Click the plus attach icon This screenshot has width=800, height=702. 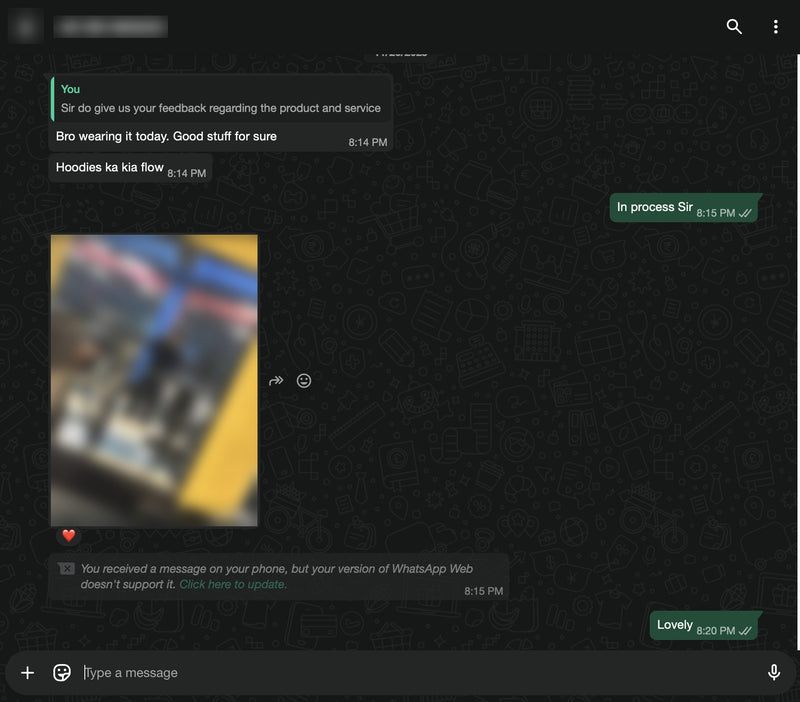[x=28, y=673]
